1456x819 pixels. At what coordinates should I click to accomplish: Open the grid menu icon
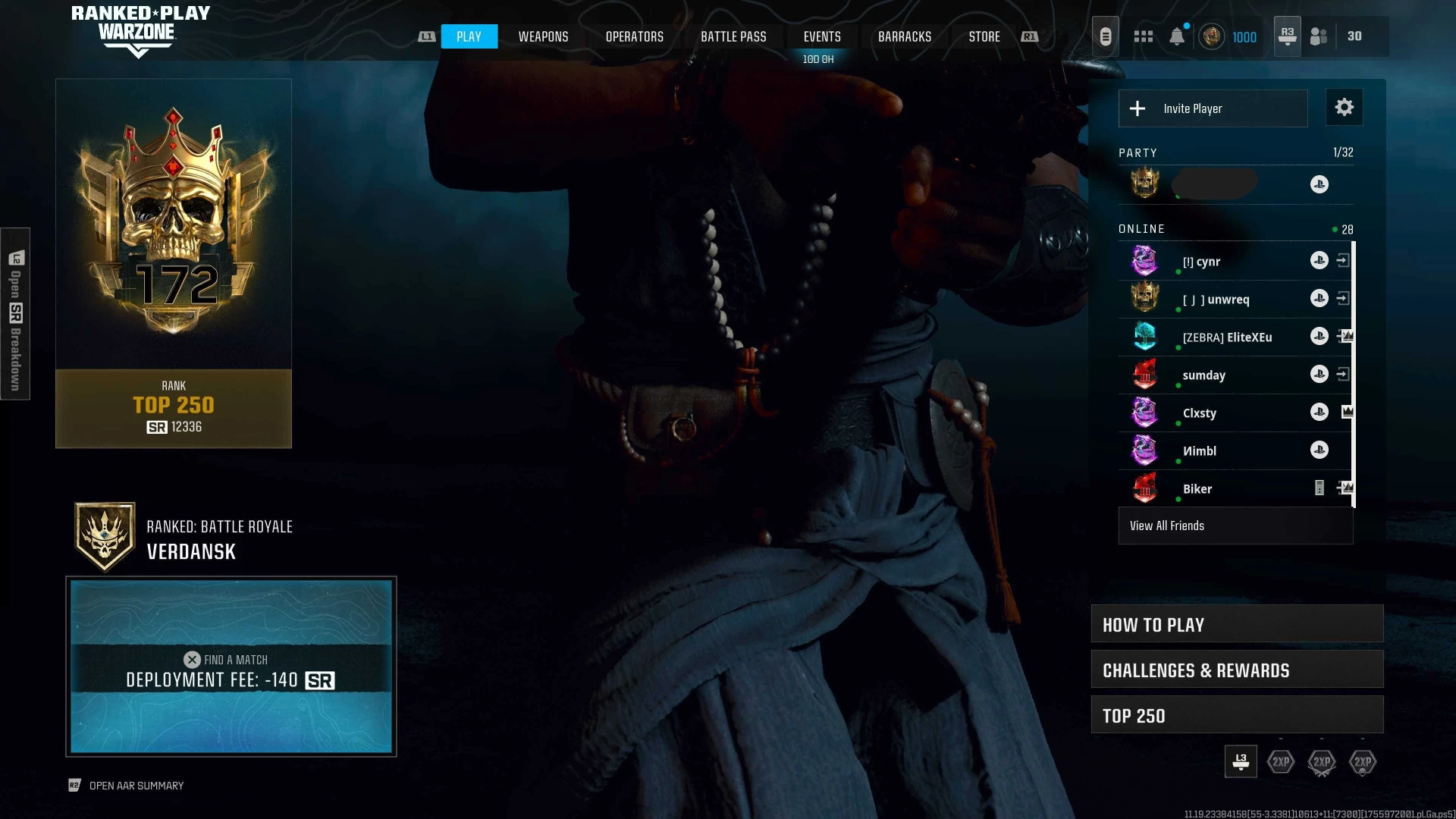pos(1143,36)
